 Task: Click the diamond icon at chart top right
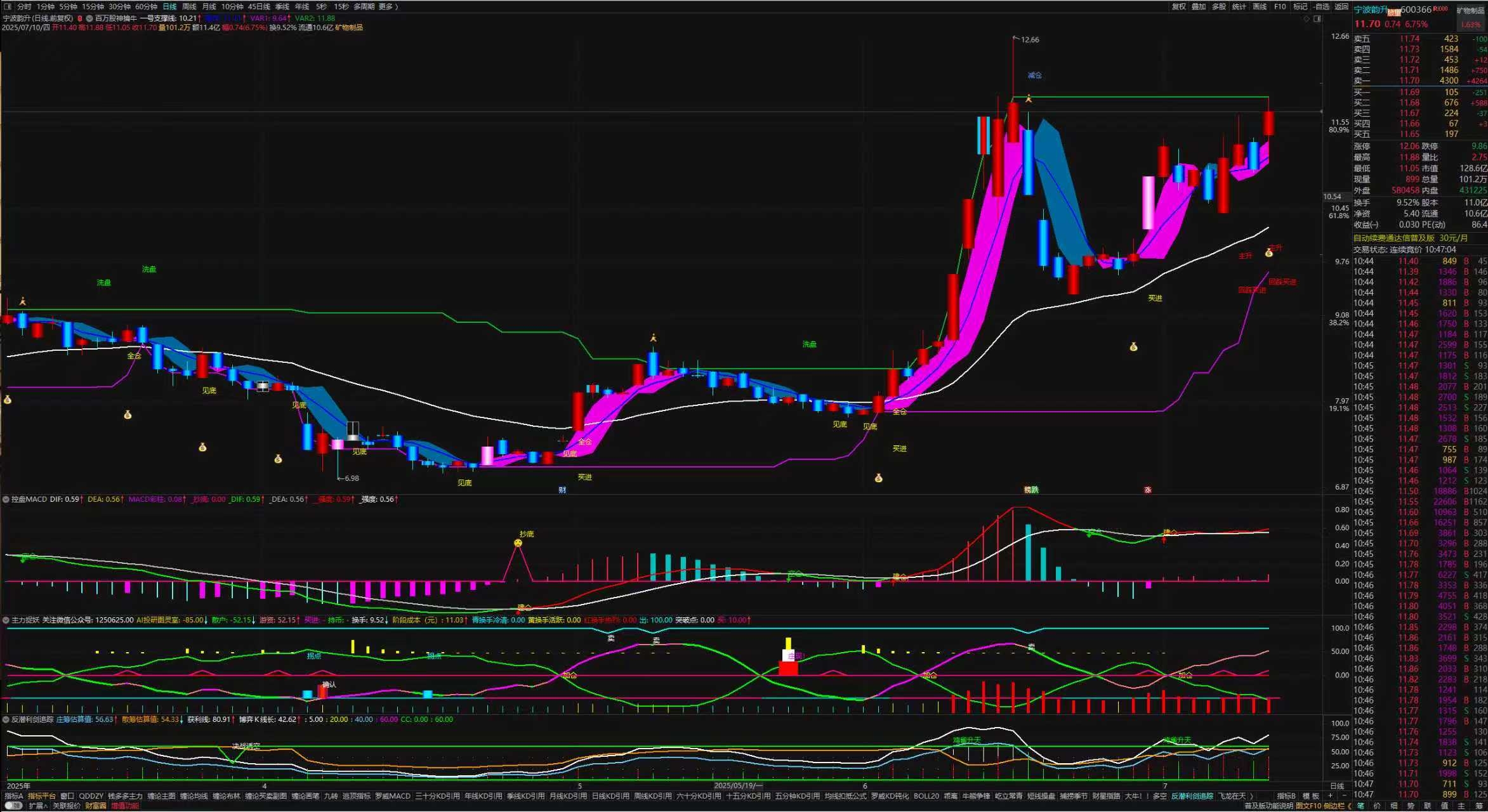coord(1307,19)
